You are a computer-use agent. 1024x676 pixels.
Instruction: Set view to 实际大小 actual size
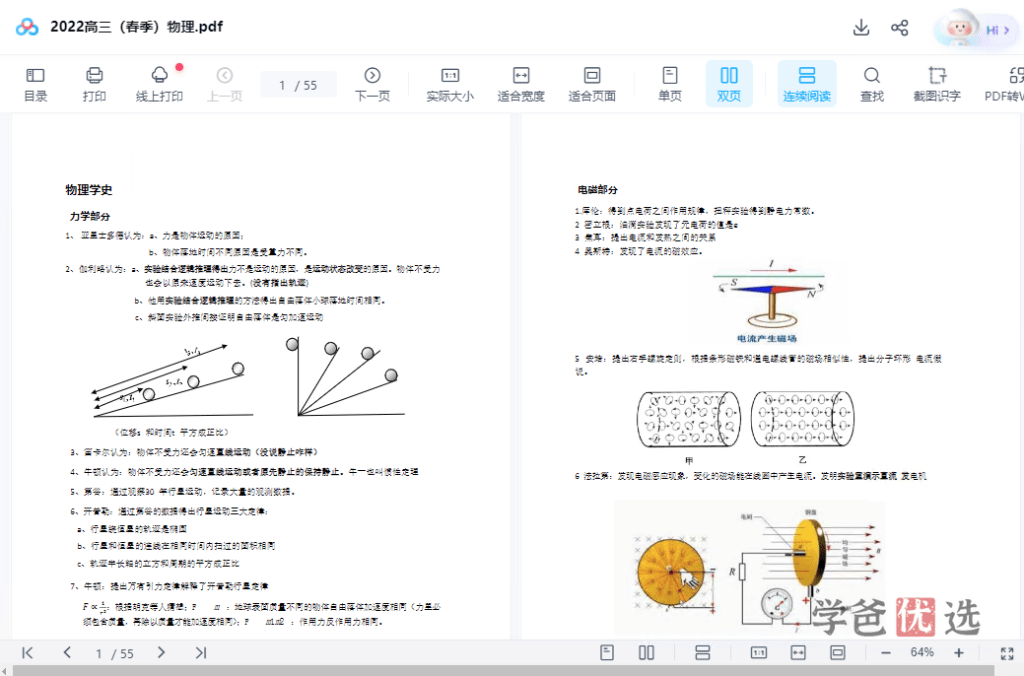pos(450,85)
